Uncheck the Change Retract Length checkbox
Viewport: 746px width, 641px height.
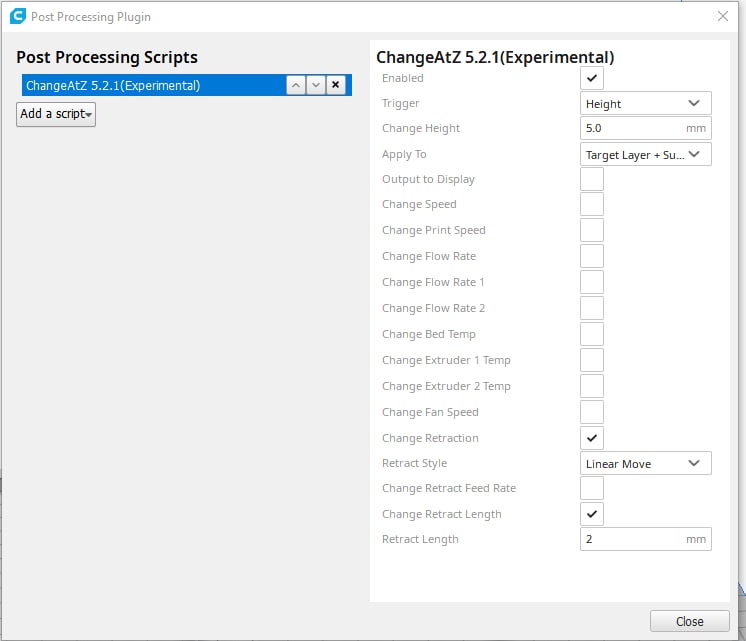point(591,514)
